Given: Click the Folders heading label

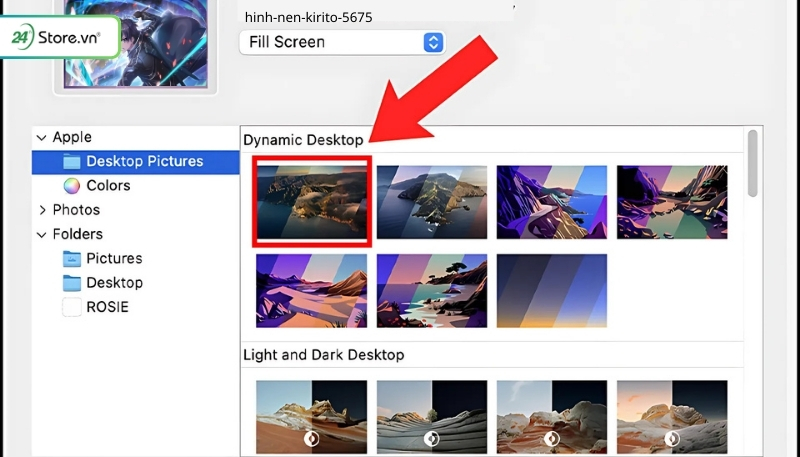Looking at the screenshot, I should coord(78,234).
